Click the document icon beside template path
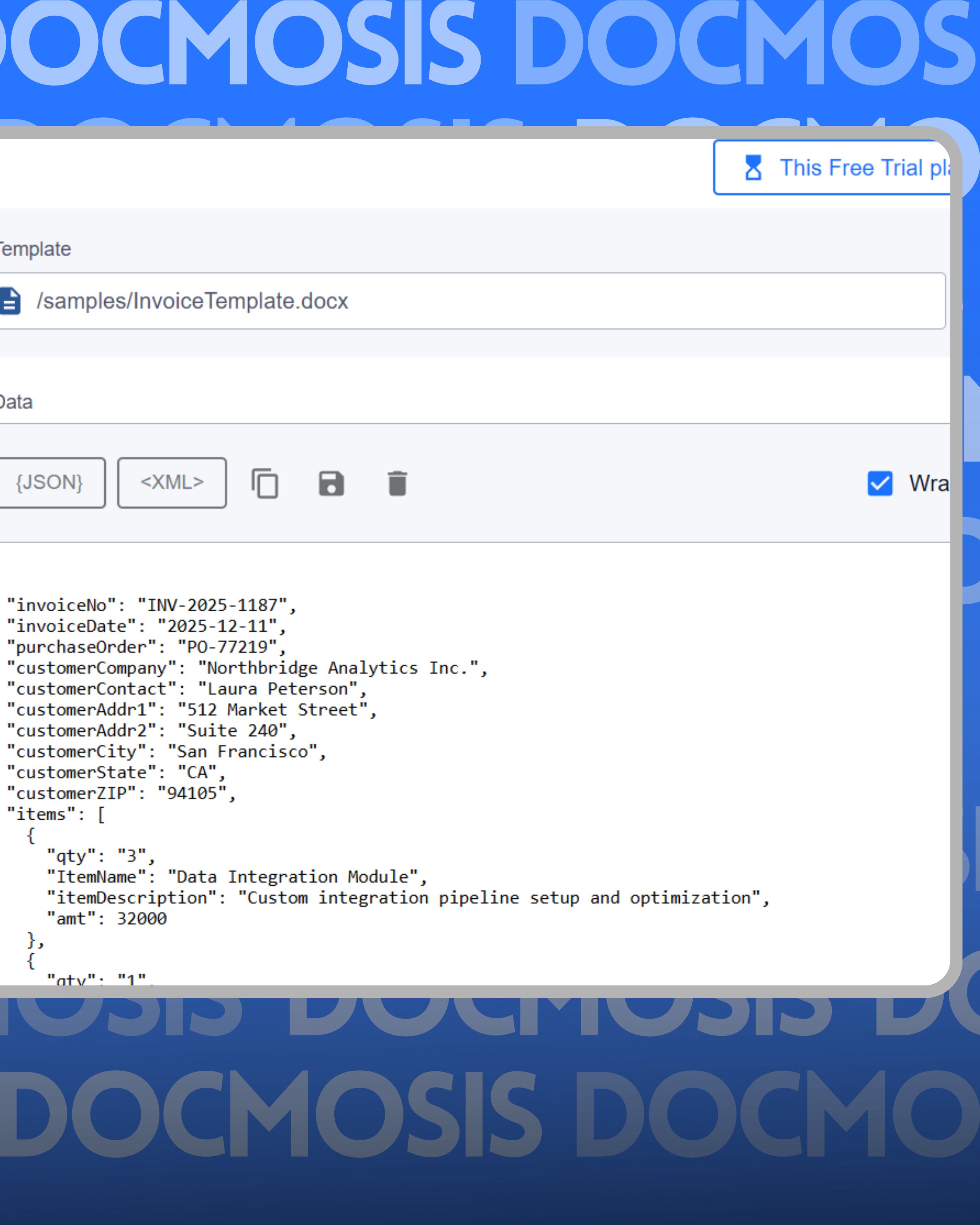Image resolution: width=980 pixels, height=1225 pixels. click(10, 301)
